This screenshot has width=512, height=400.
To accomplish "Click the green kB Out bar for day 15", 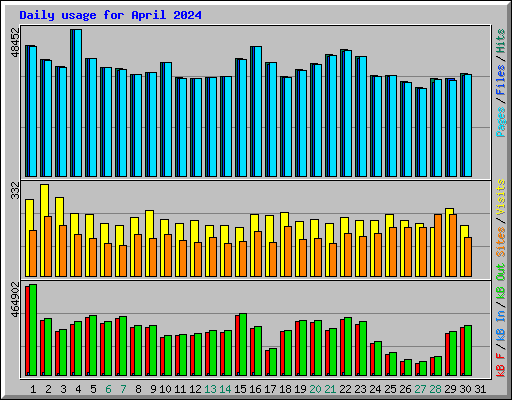I will point(243,344).
